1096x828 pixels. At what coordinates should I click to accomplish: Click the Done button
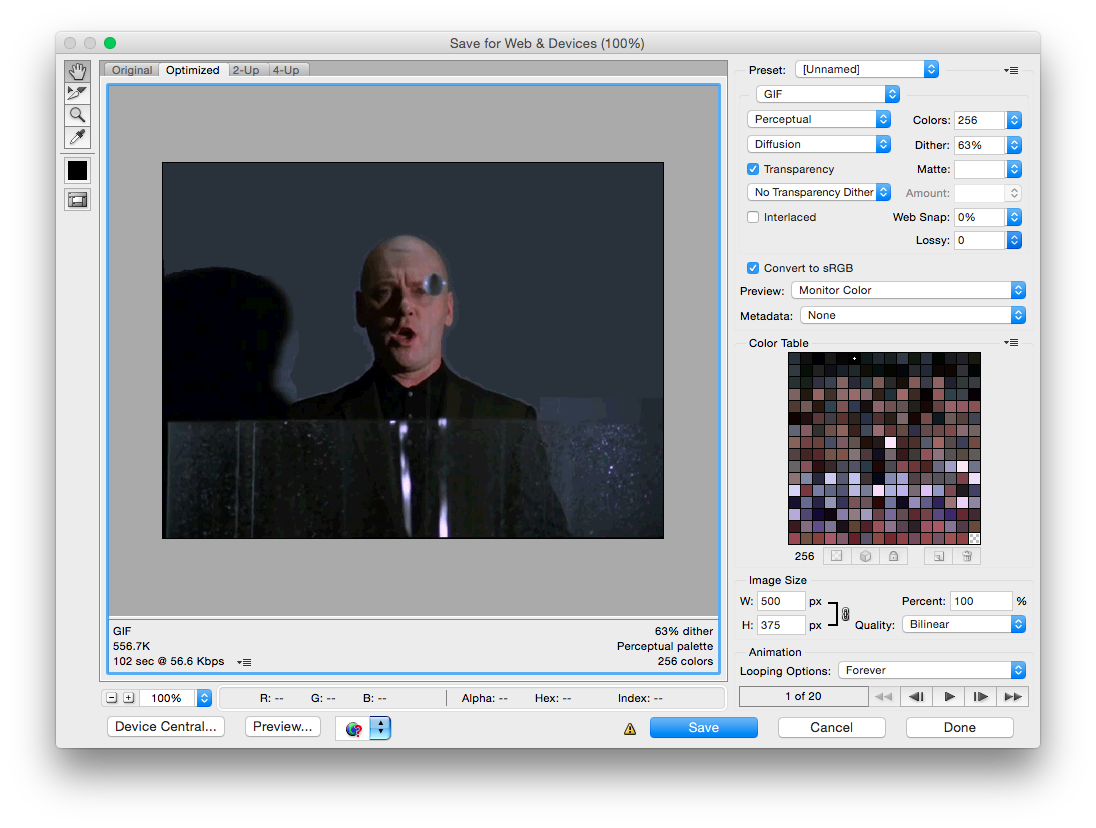[x=959, y=727]
